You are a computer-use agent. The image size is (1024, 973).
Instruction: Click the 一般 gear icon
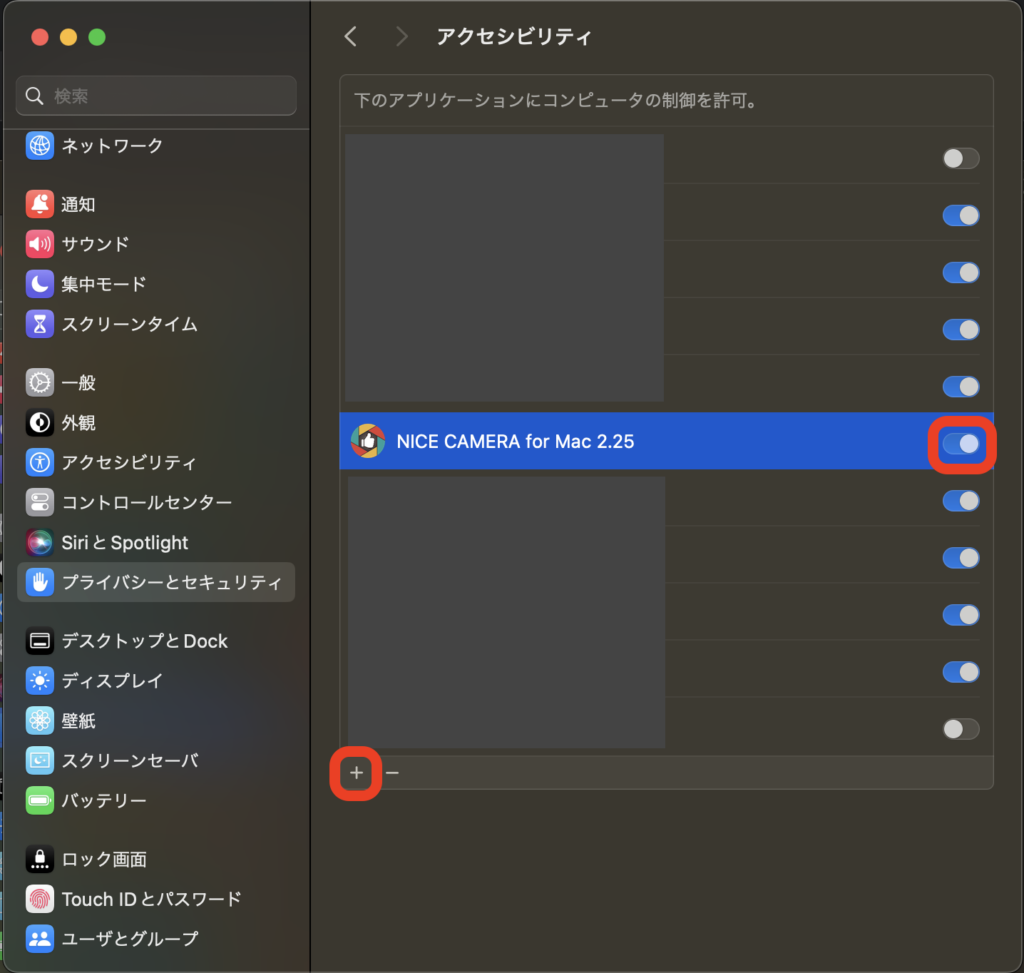[40, 383]
